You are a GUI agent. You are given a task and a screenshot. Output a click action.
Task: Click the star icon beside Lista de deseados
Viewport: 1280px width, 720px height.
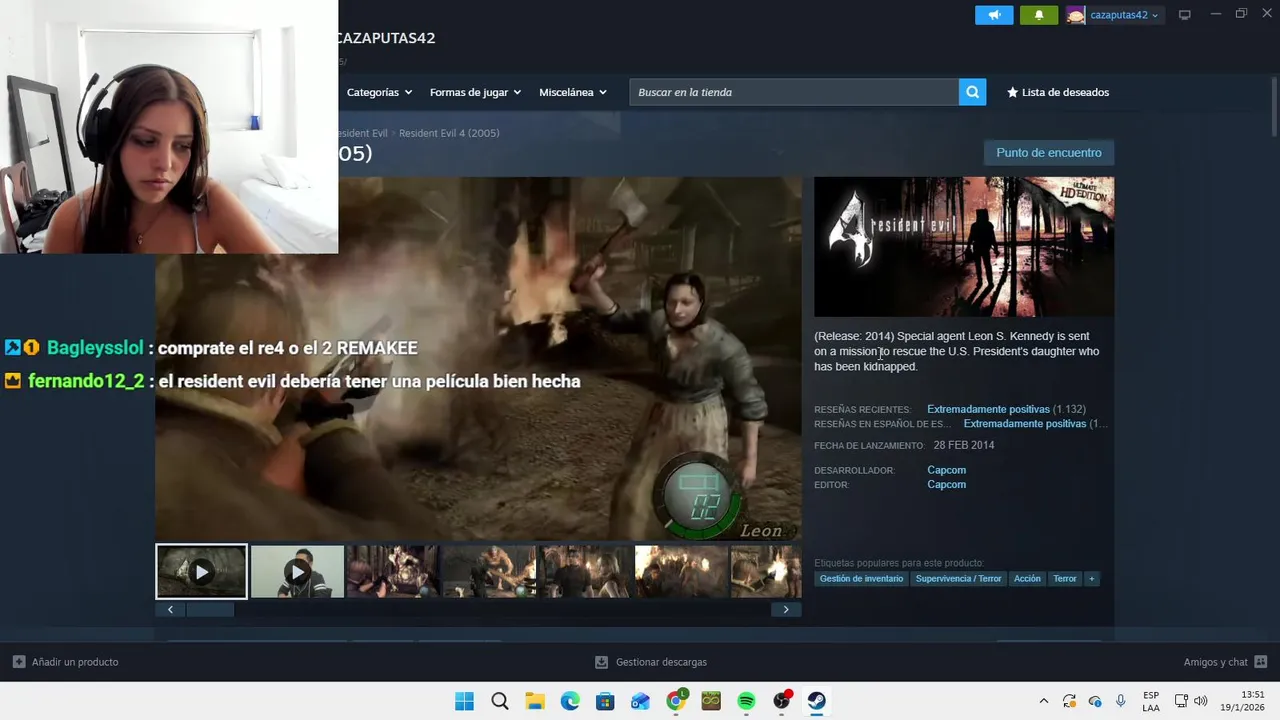point(1012,92)
